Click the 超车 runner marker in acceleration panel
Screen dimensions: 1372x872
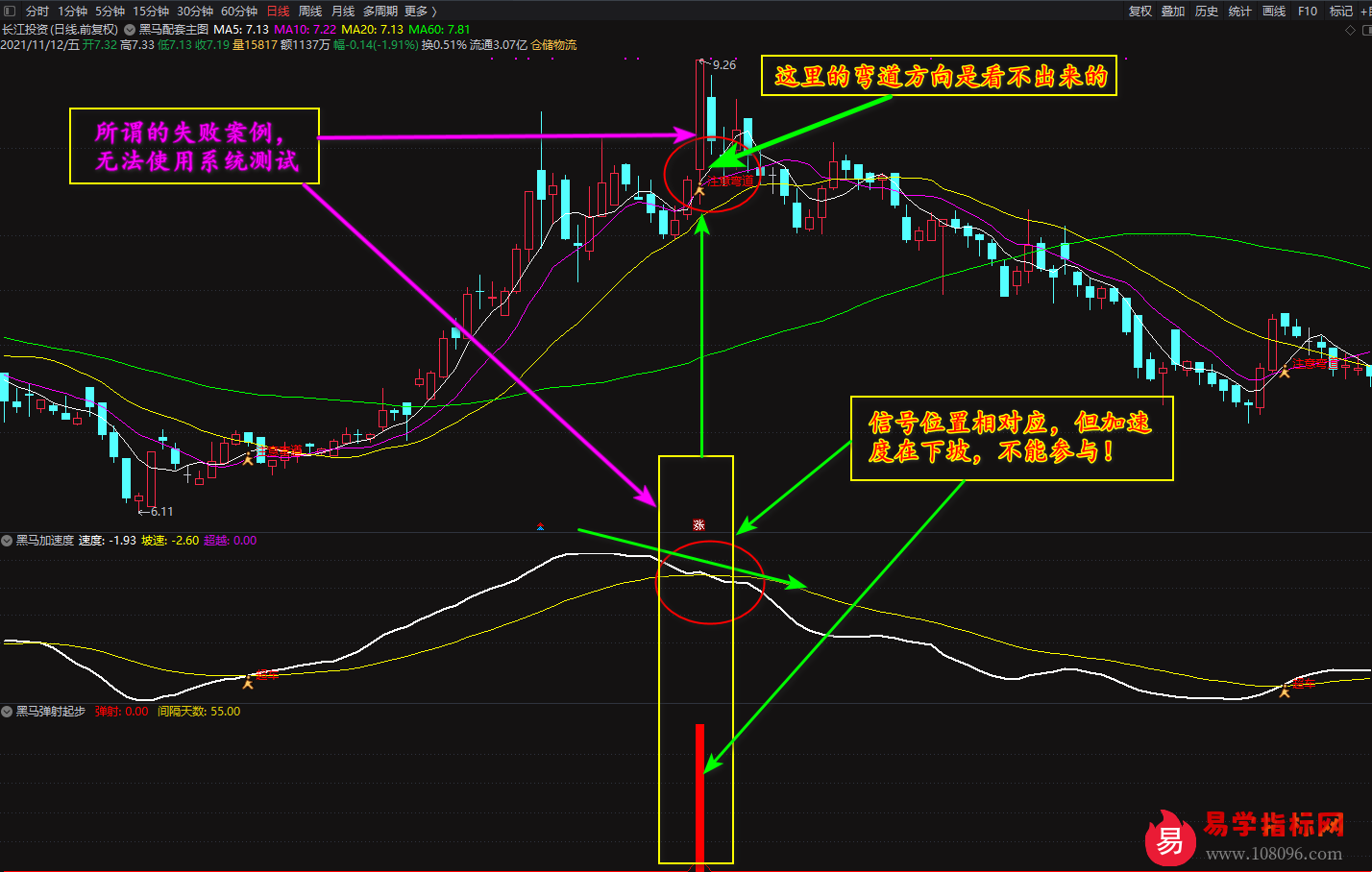point(249,682)
